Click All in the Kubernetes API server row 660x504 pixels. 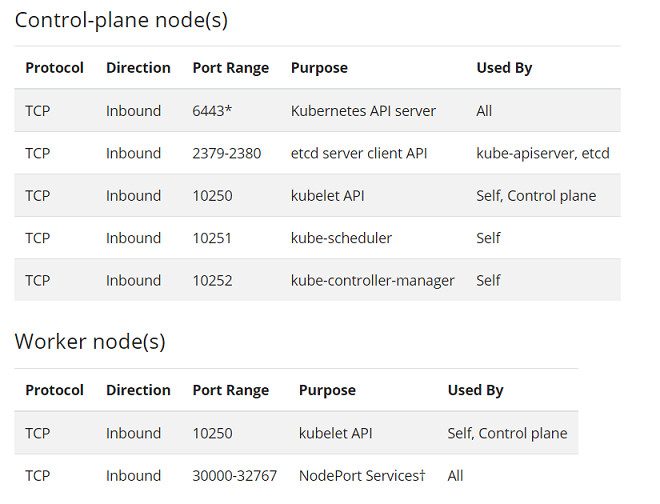[484, 111]
